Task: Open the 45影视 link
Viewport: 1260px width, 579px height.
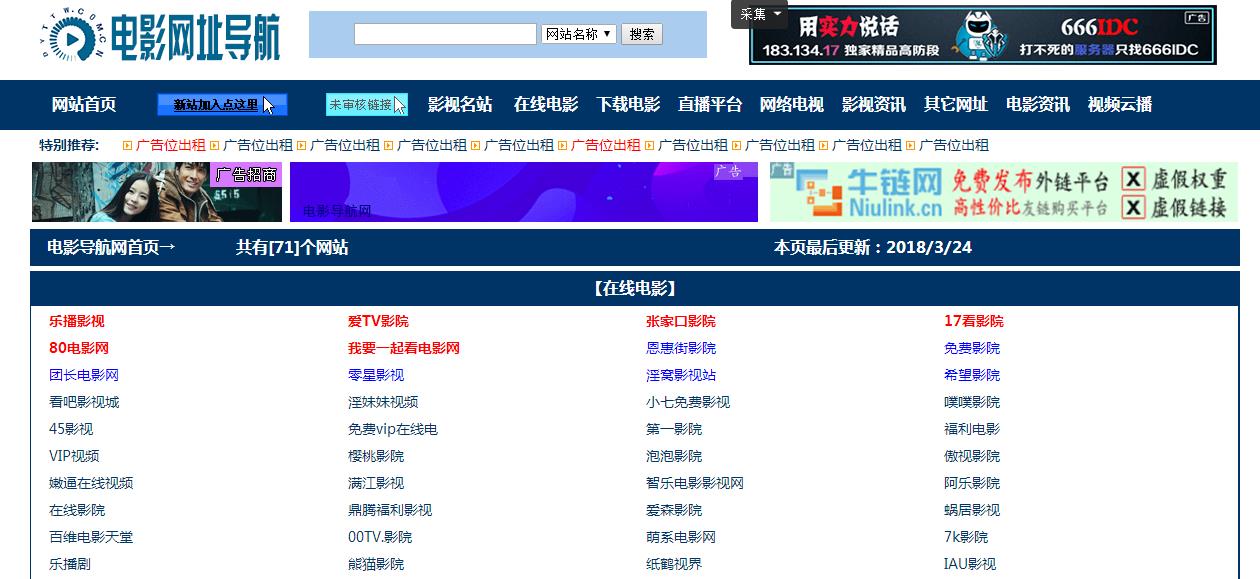Action: tap(71, 429)
